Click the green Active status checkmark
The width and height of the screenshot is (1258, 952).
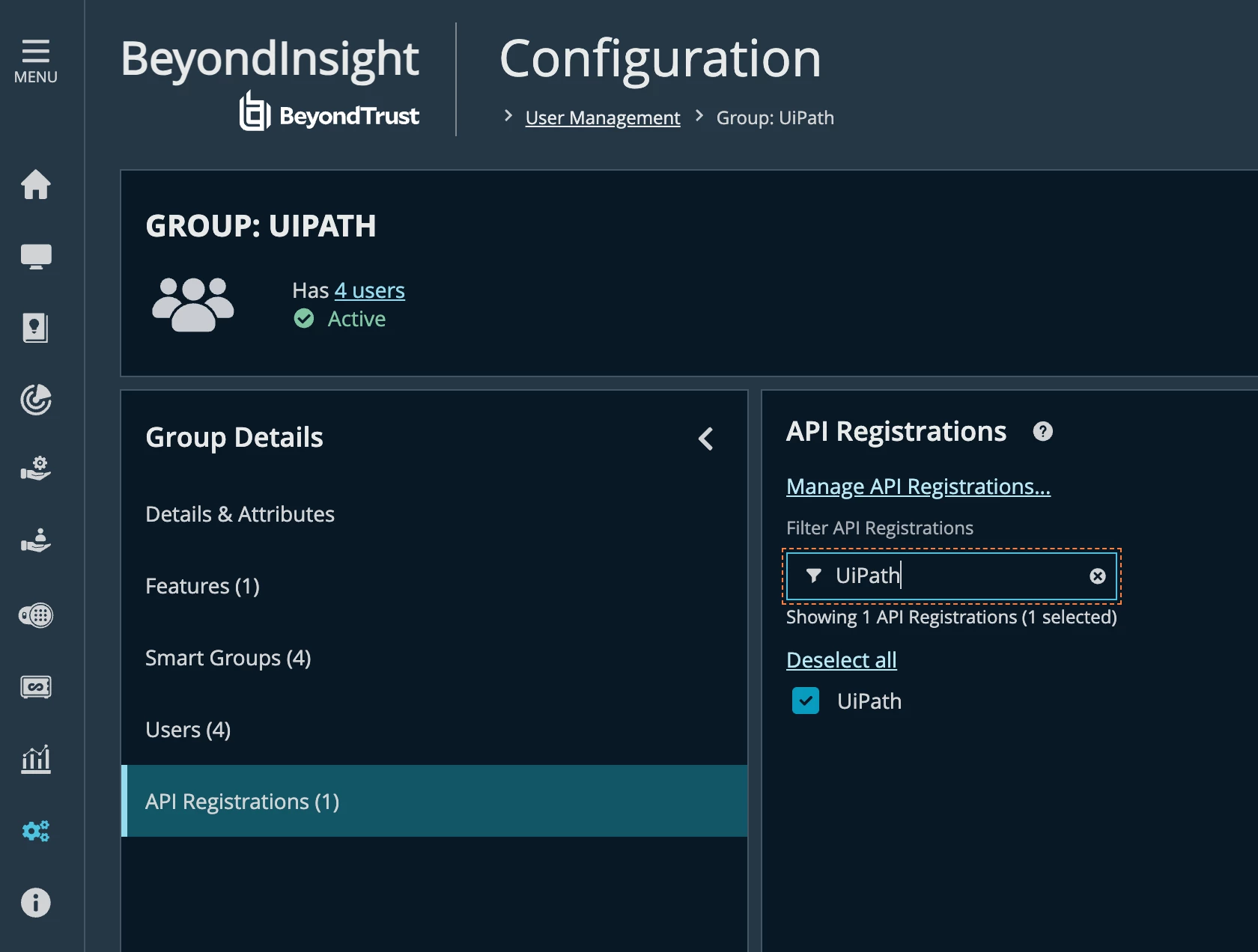[x=304, y=319]
